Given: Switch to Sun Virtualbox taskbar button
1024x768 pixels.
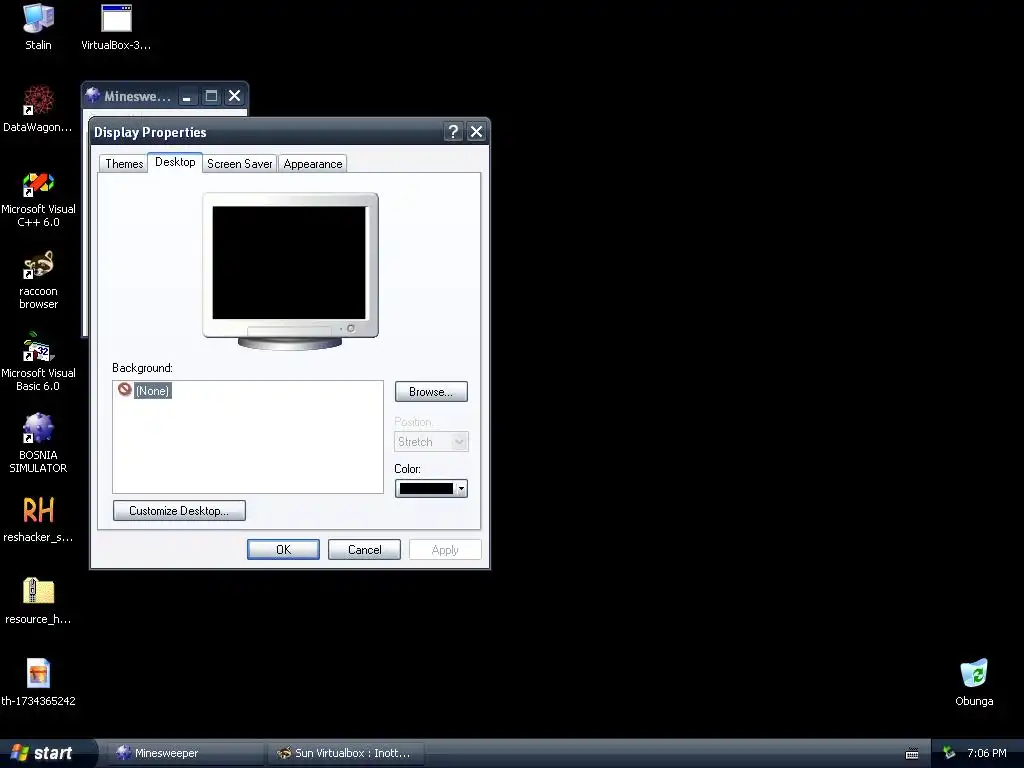Looking at the screenshot, I should pos(346,753).
